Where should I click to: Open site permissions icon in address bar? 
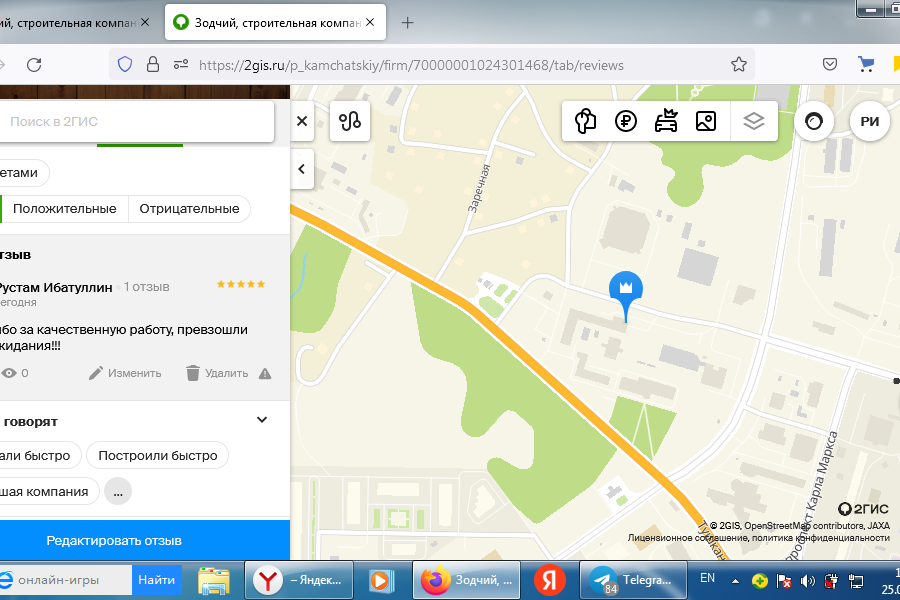181,64
